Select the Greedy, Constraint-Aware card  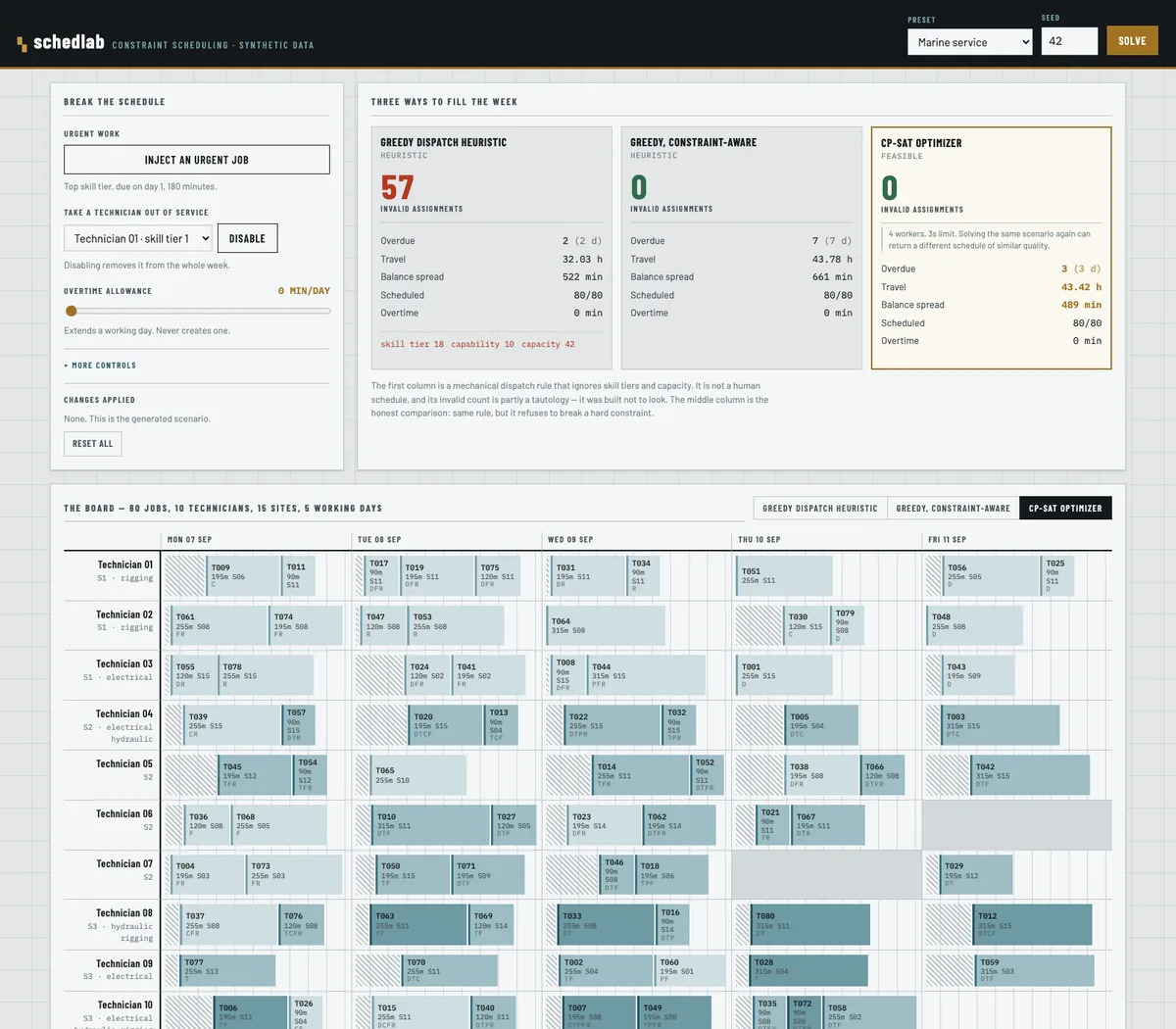pos(742,247)
